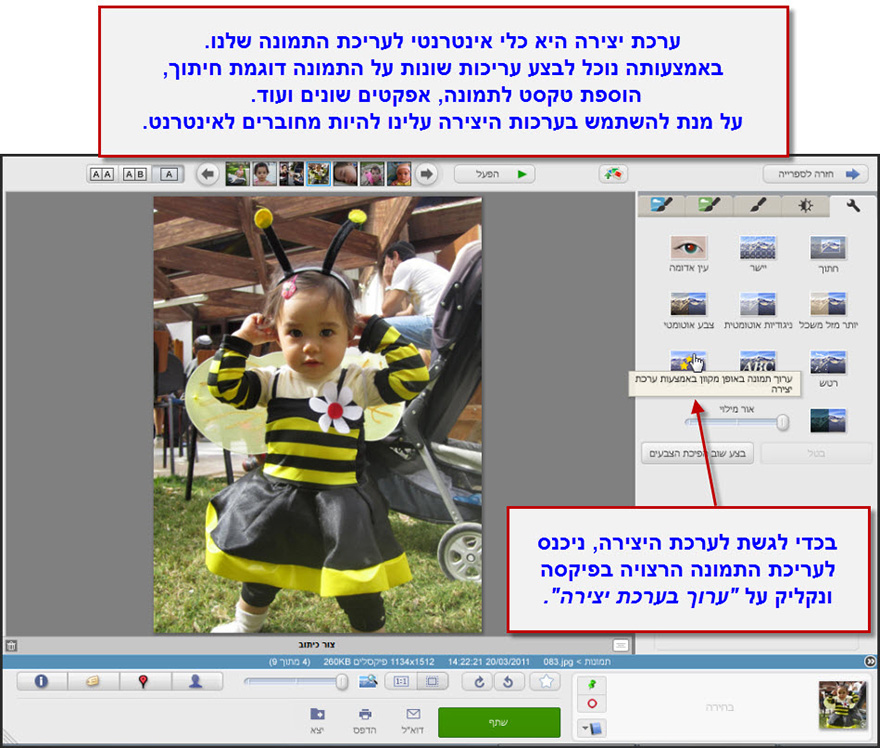Click the bee costume thumbnail in selection tray
This screenshot has height=748, width=880.
(x=842, y=705)
